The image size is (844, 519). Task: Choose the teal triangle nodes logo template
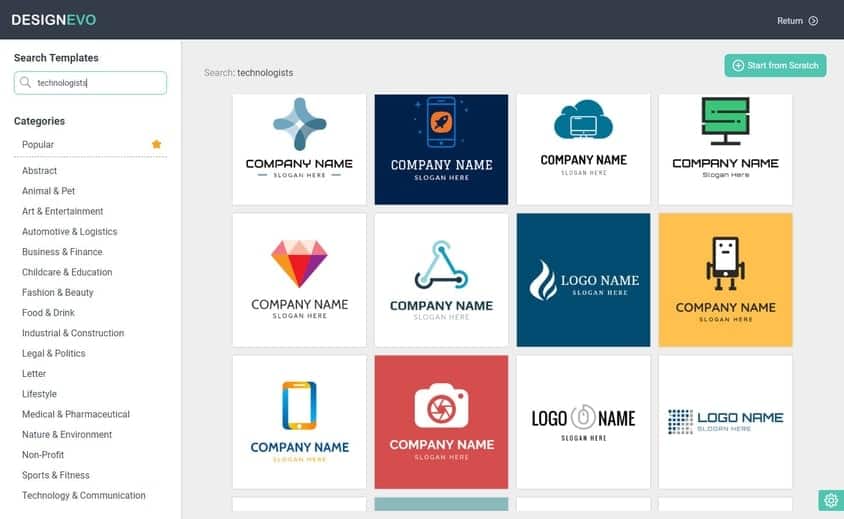tap(441, 280)
